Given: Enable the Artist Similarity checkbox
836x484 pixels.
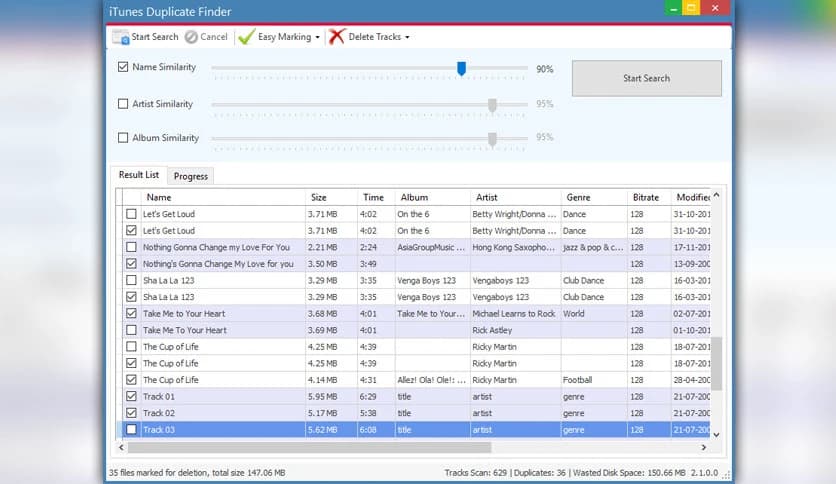Looking at the screenshot, I should [123, 104].
